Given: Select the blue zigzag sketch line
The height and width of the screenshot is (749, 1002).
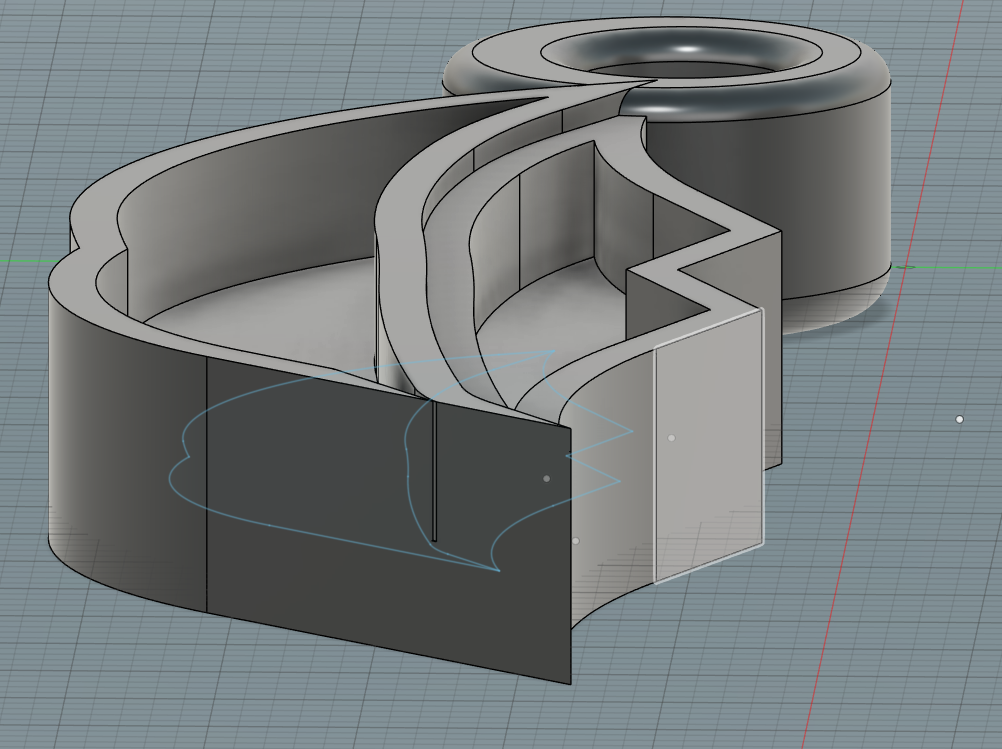Looking at the screenshot, I should [x=600, y=445].
